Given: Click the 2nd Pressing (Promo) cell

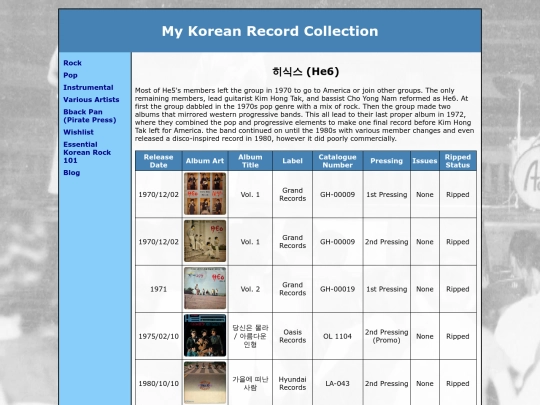Looking at the screenshot, I should tap(386, 336).
